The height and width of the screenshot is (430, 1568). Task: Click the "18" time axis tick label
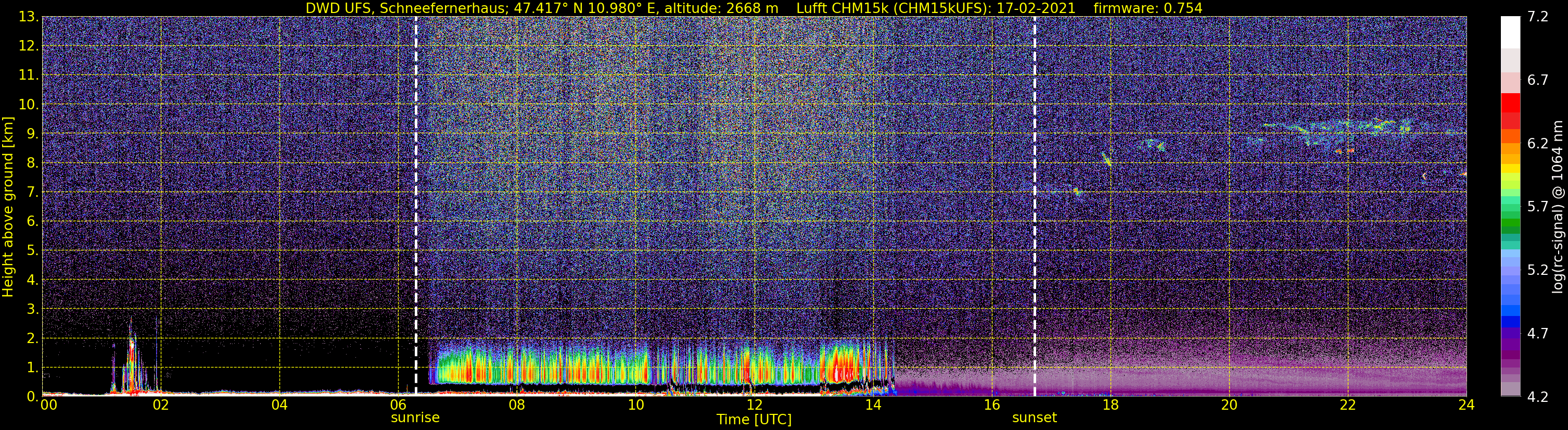(x=1110, y=404)
